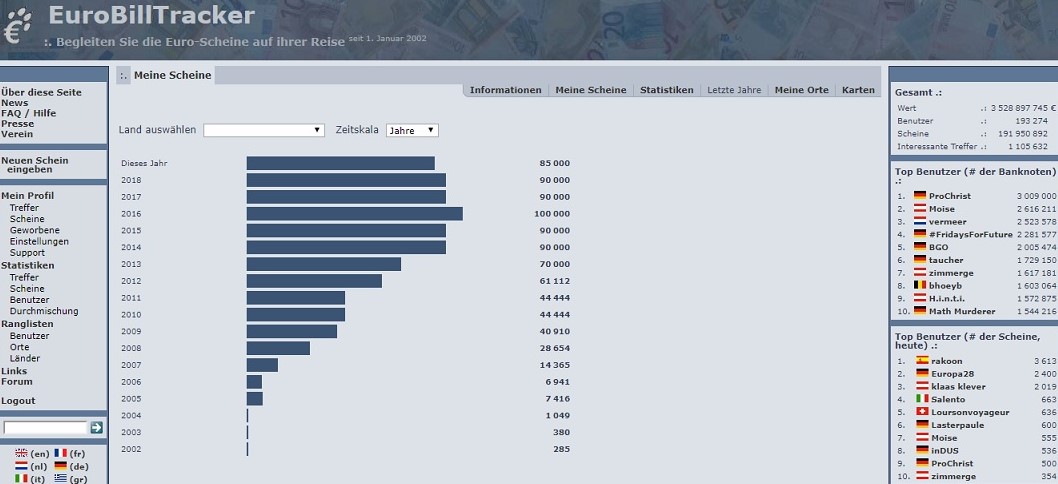Viewport: 1058px width, 484px height.
Task: Click Logout in the sidebar
Action: 18,401
